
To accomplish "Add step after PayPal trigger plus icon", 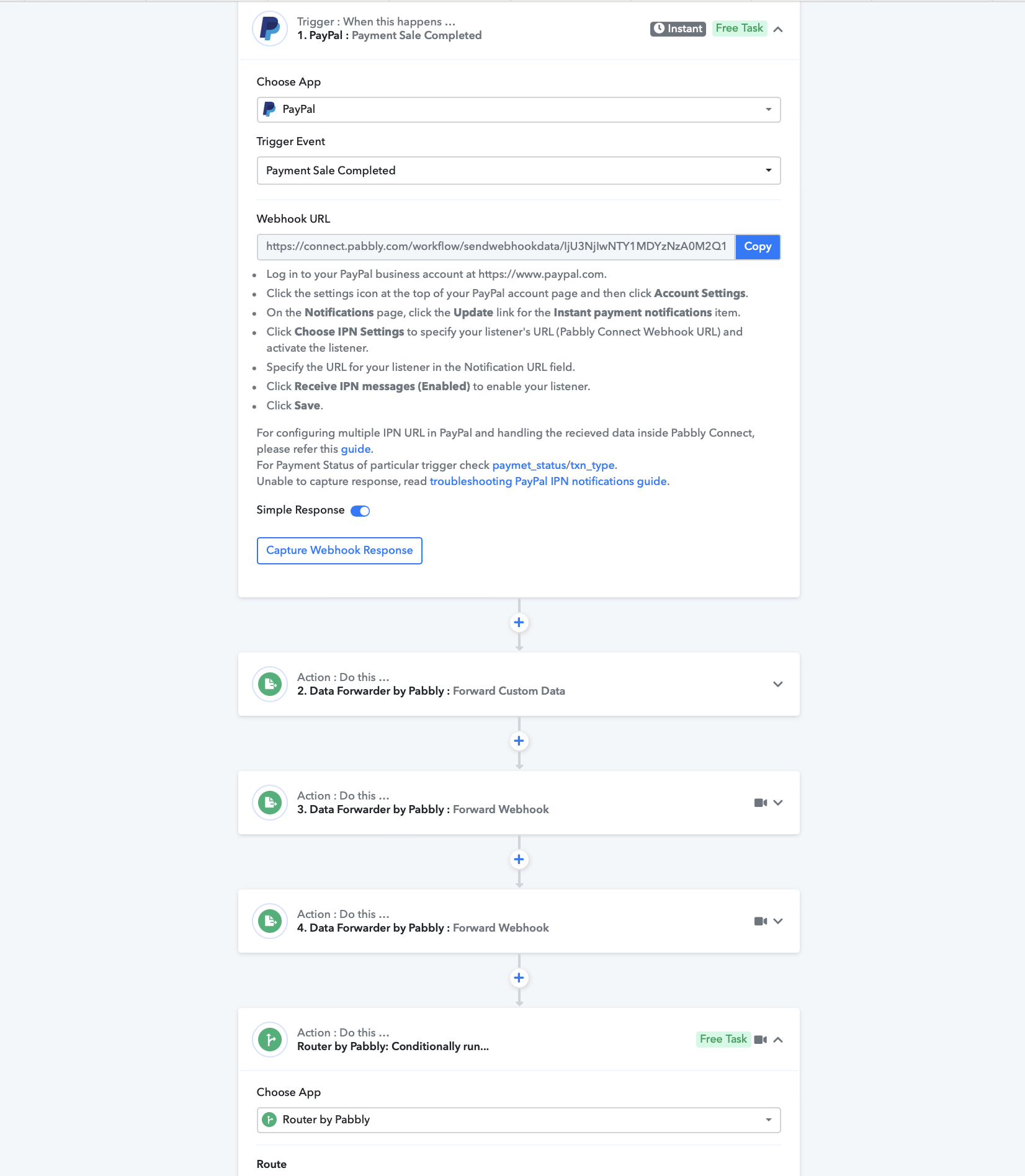I will 519,622.
